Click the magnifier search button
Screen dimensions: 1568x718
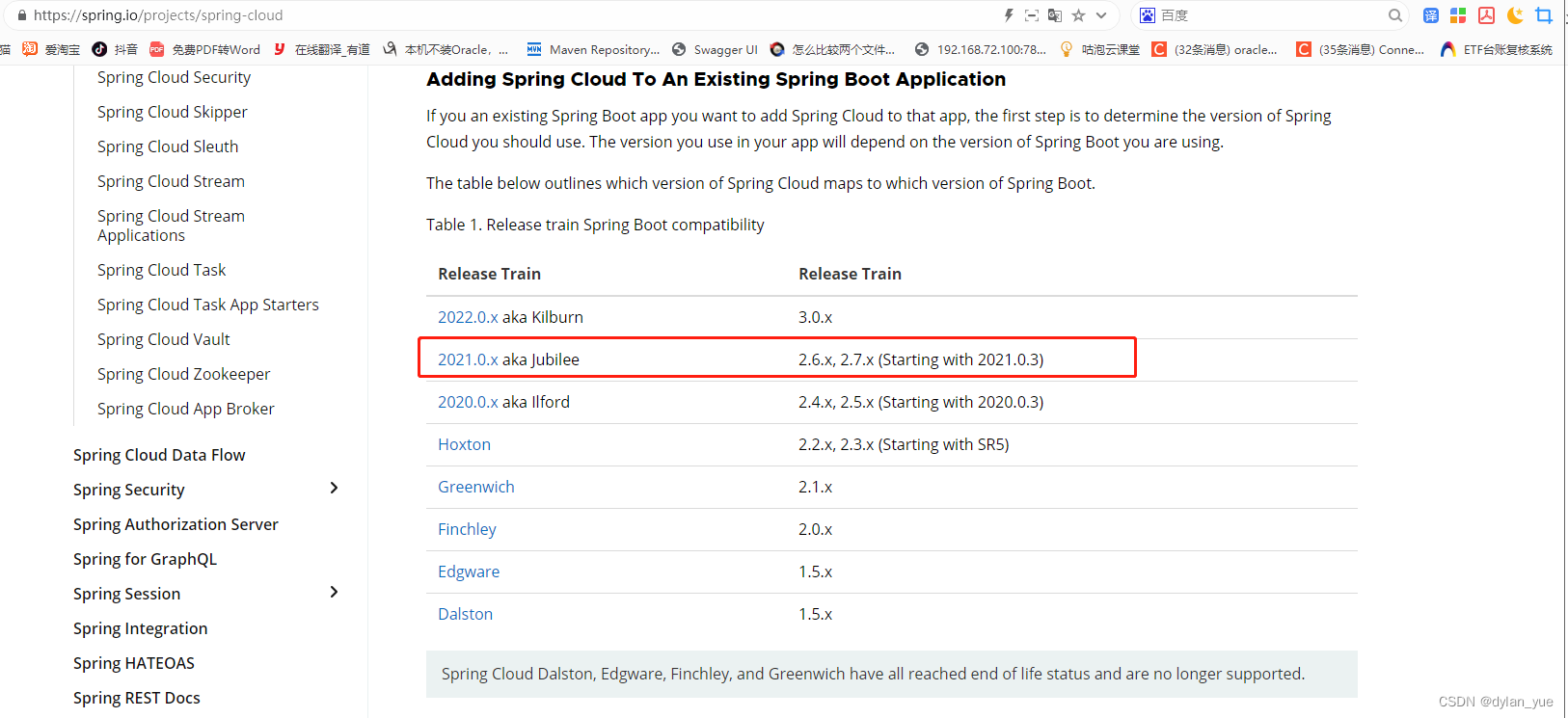1394,15
